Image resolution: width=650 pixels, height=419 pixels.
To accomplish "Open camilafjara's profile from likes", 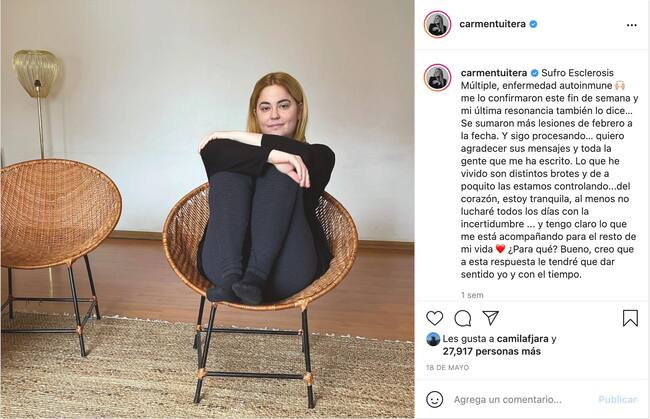I will coord(522,339).
